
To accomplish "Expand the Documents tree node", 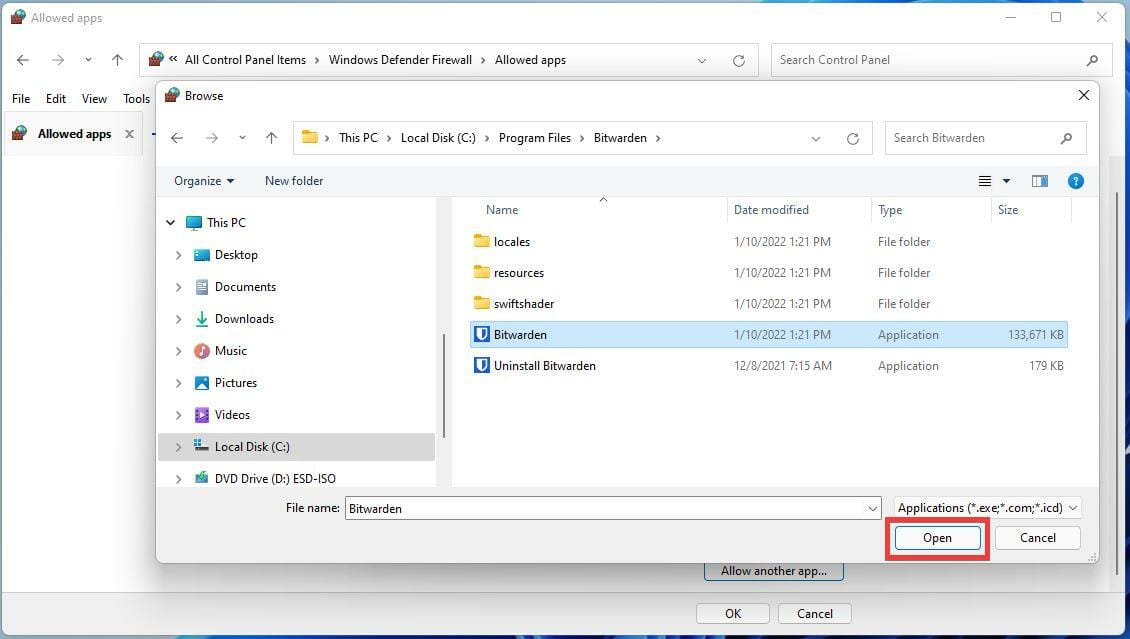I will pyautogui.click(x=179, y=287).
